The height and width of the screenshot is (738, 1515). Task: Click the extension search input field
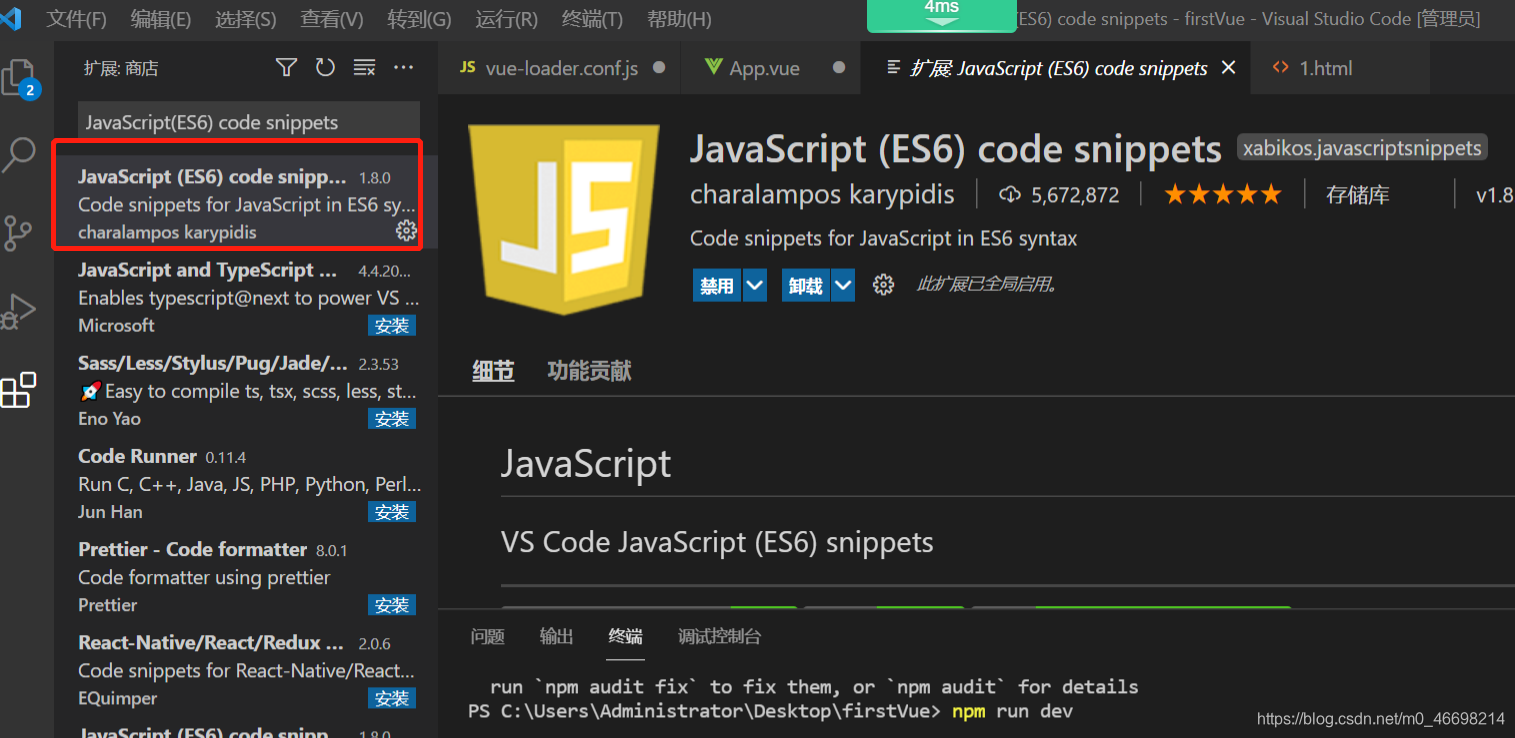(x=249, y=122)
